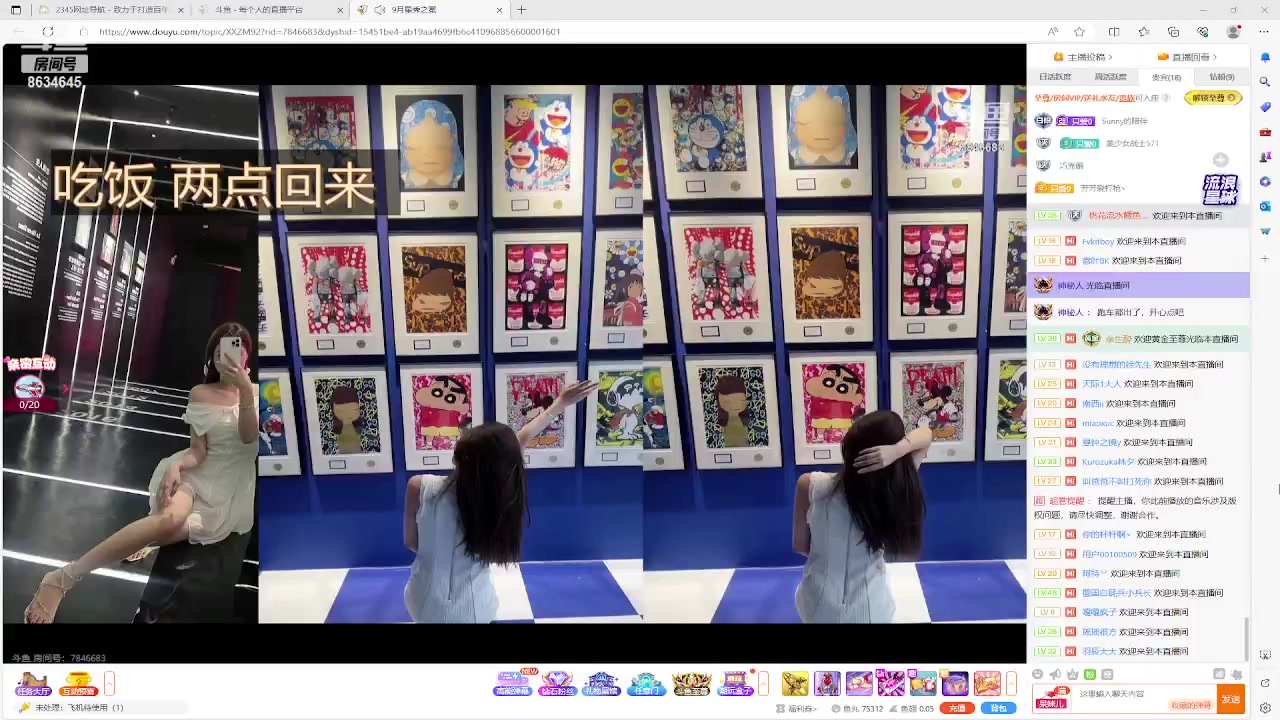Image resolution: width=1280 pixels, height=720 pixels.
Task: Open the 任意门 portal icon
Action: click(x=647, y=684)
